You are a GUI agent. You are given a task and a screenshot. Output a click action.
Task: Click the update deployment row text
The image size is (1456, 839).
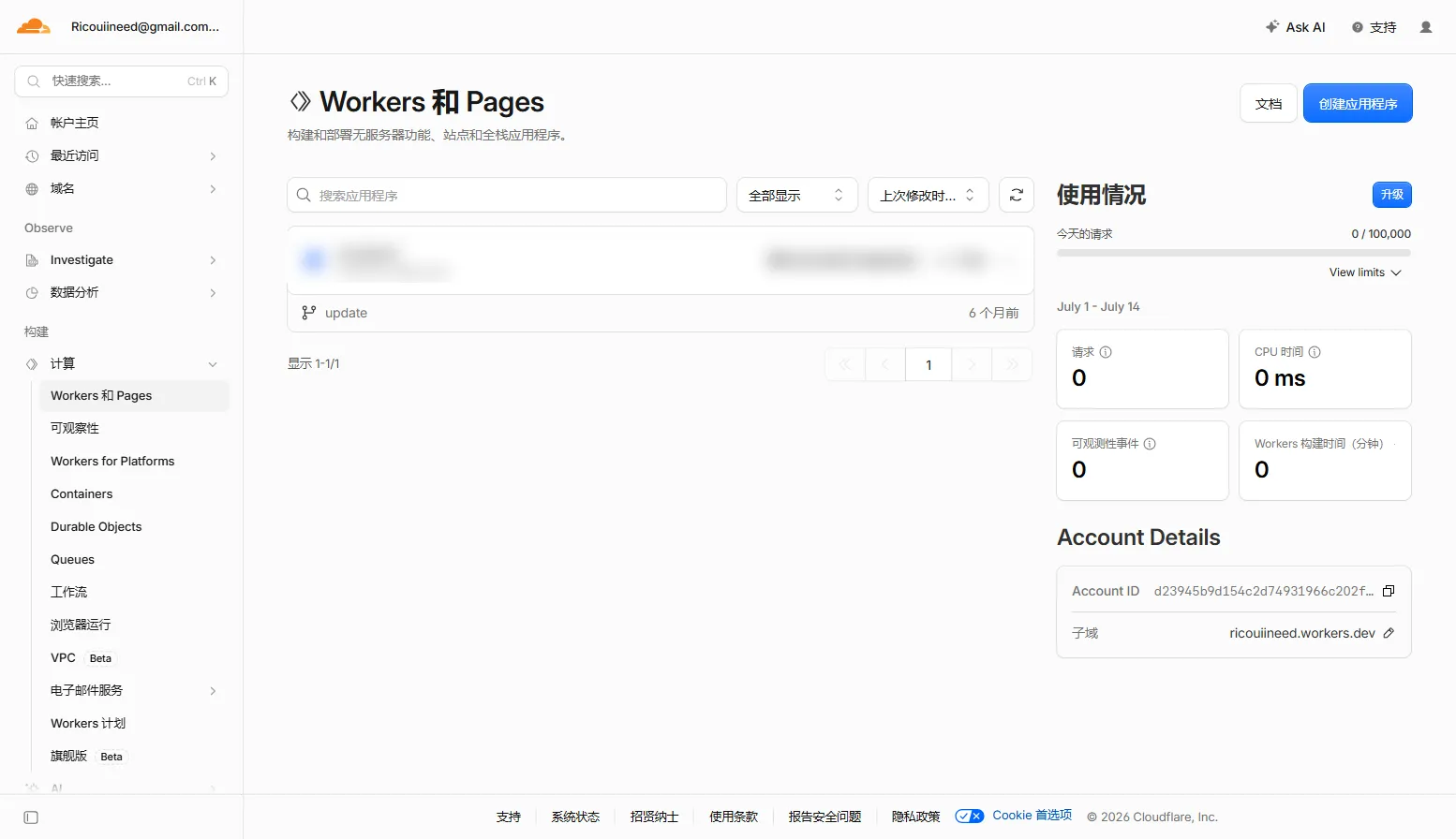pos(346,313)
